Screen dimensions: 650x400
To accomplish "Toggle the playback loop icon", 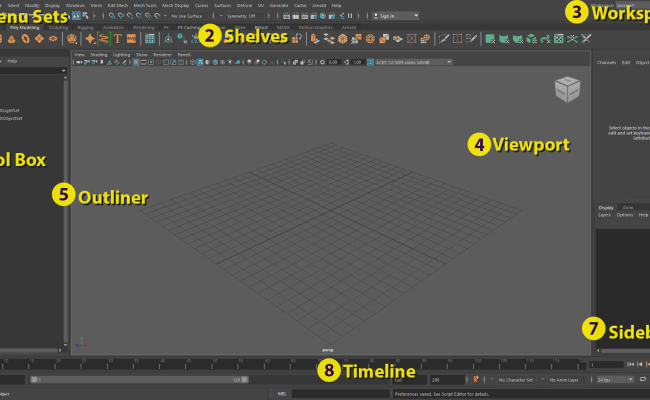I will tap(643, 379).
